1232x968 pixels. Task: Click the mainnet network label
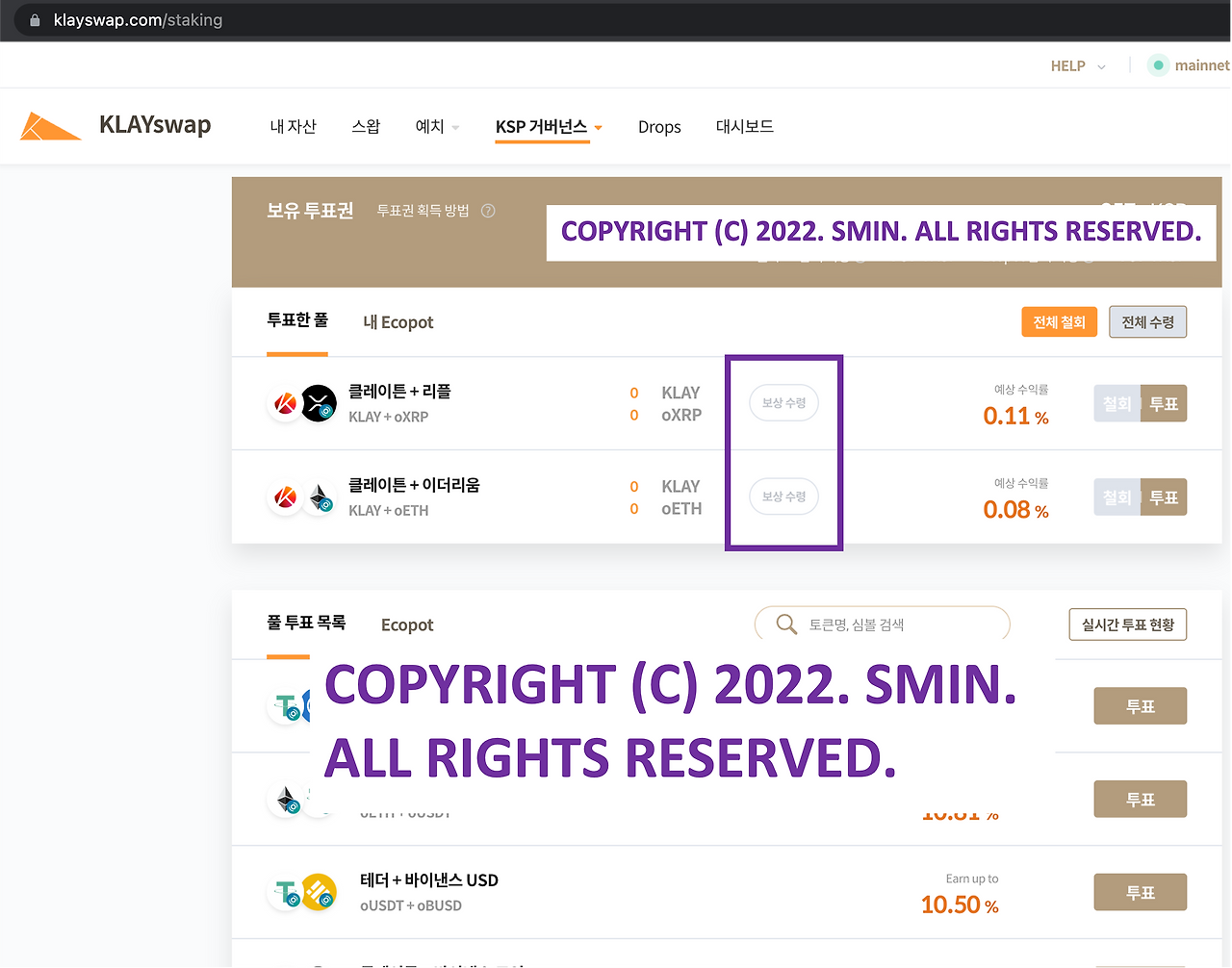[1202, 65]
